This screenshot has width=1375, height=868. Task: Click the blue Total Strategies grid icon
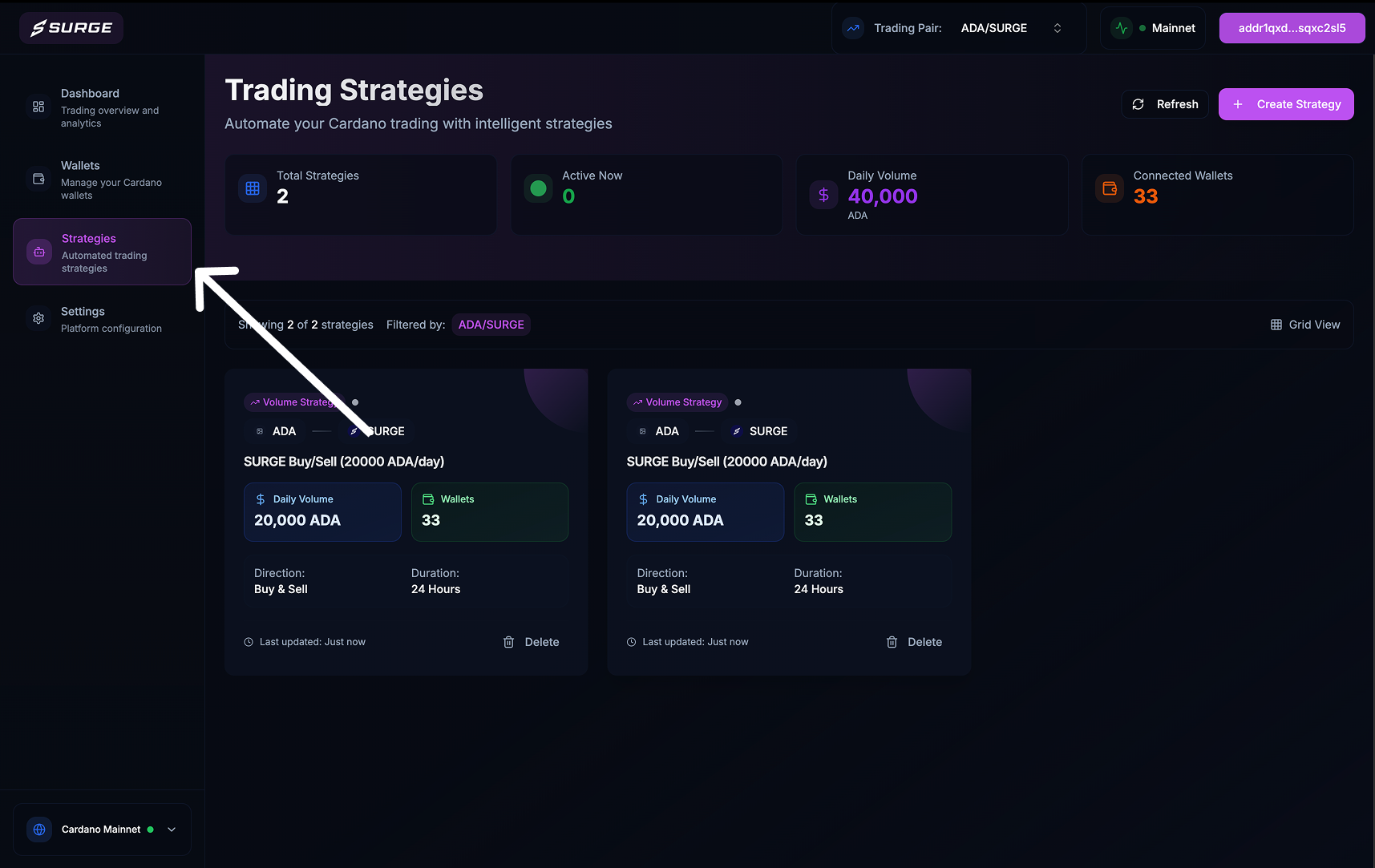tap(253, 188)
